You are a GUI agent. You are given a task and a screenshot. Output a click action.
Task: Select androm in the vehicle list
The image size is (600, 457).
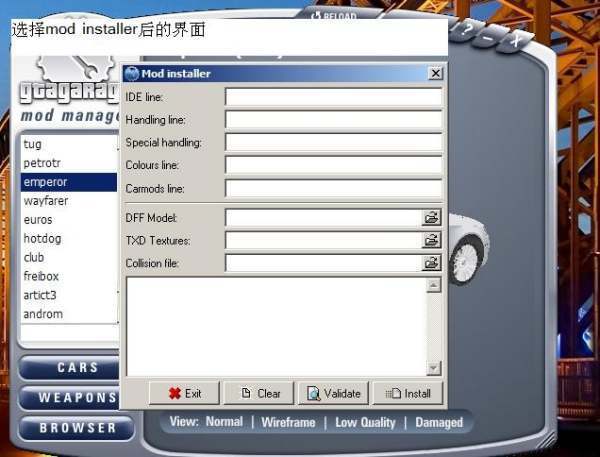coord(69,314)
